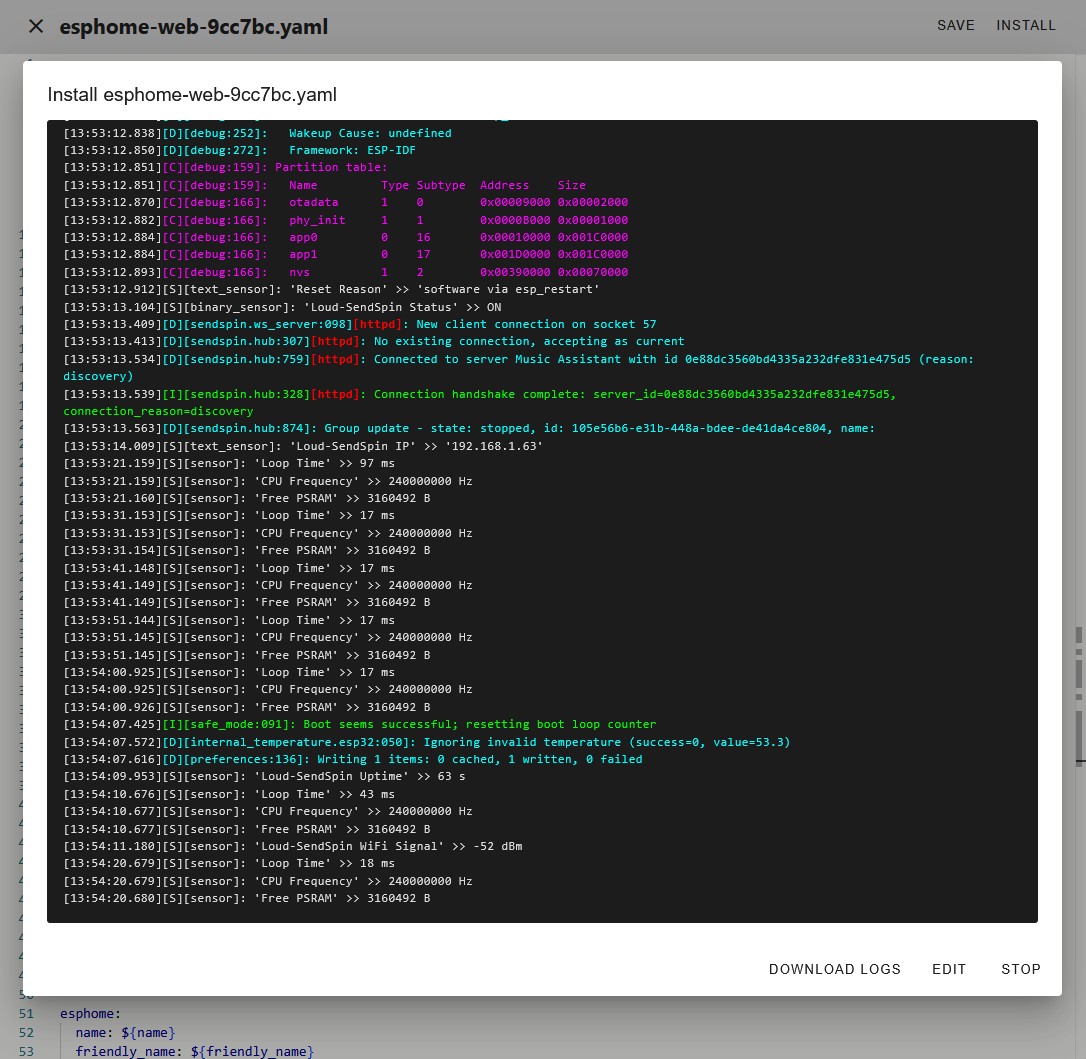This screenshot has height=1059, width=1086.
Task: Click the 'Loop Time' 43 ms line
Action: (229, 794)
